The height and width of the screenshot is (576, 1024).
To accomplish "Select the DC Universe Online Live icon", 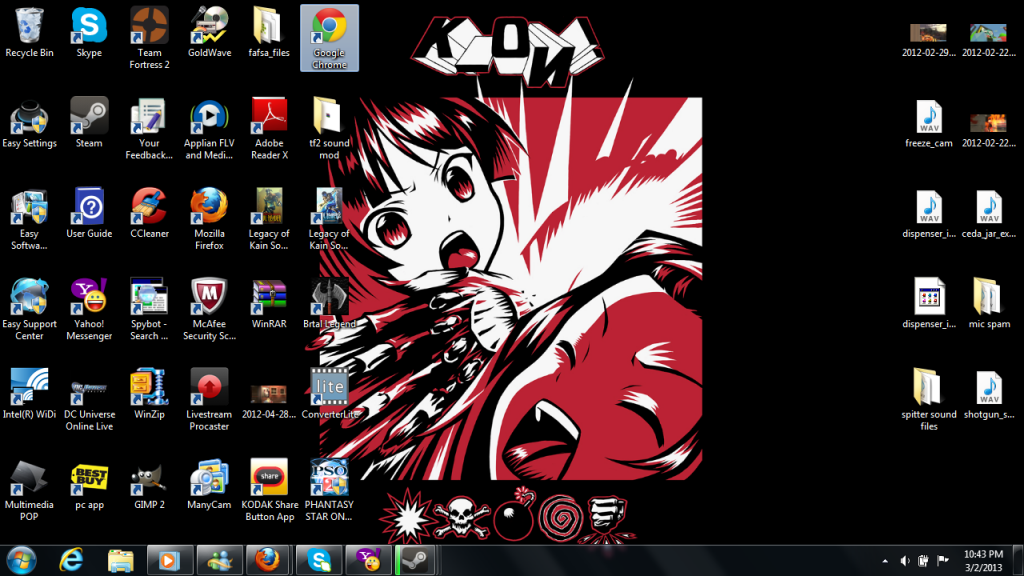I will (89, 400).
